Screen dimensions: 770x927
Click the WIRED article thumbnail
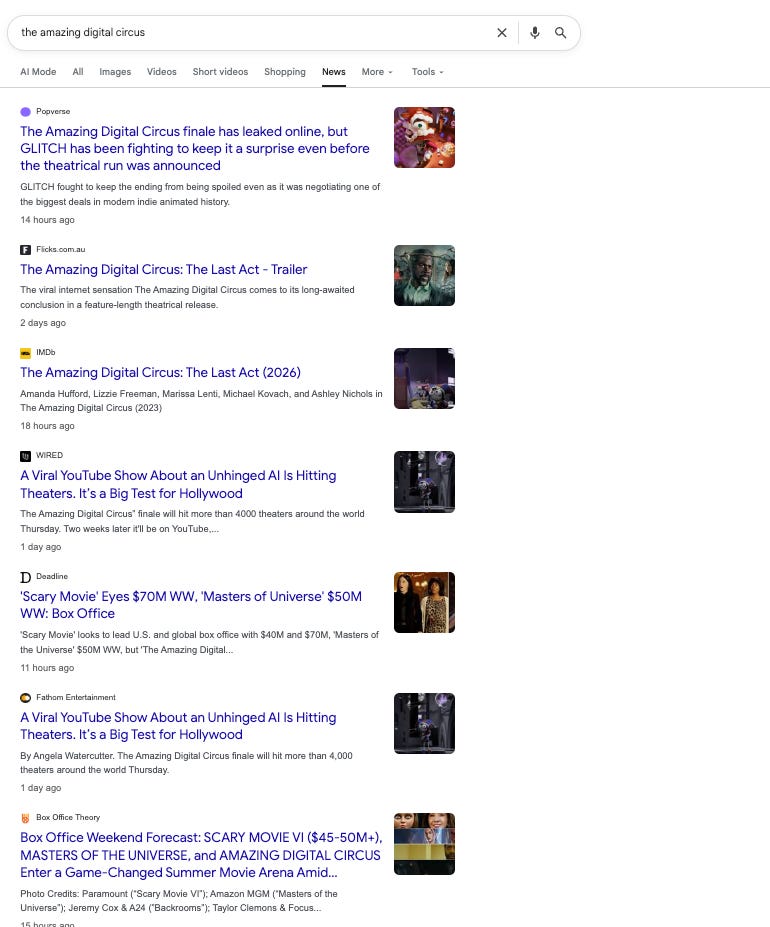click(x=425, y=482)
